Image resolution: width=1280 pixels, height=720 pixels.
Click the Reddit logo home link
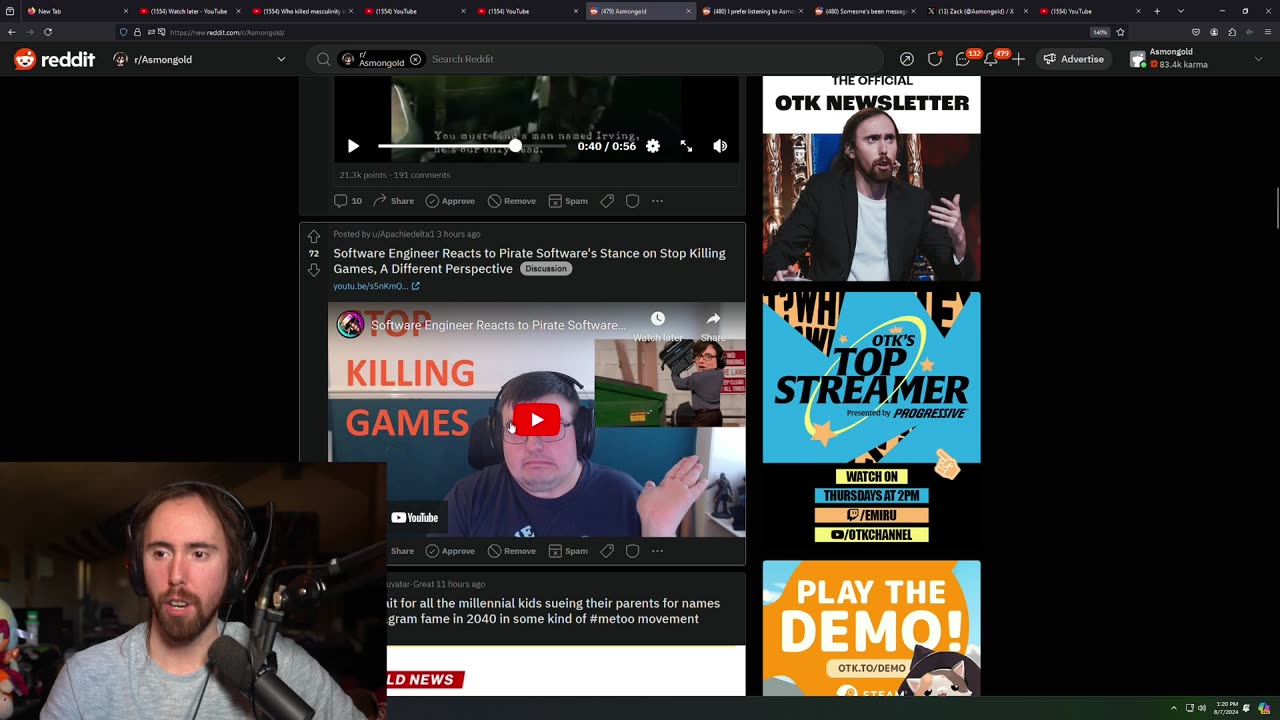[55, 59]
